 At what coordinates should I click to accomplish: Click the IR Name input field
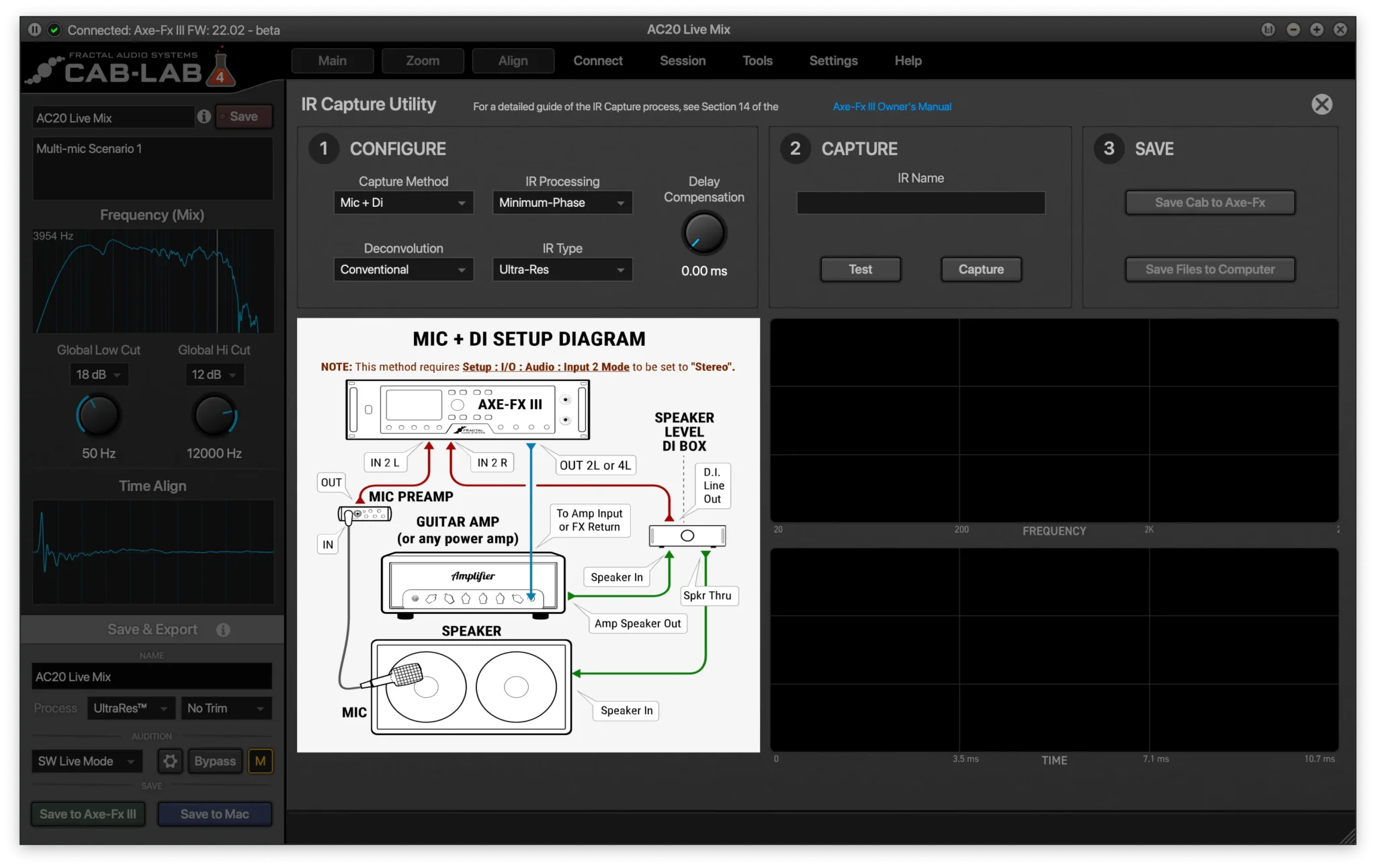pyautogui.click(x=920, y=203)
